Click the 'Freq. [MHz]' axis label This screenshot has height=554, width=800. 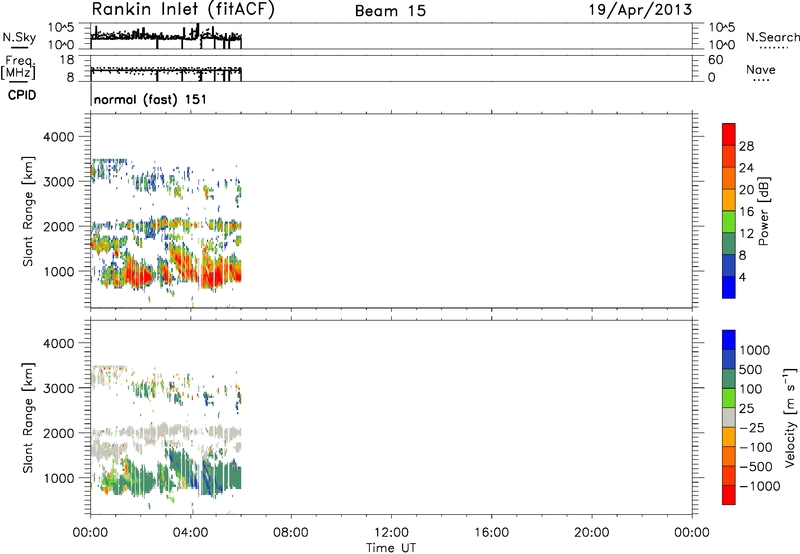point(19,67)
